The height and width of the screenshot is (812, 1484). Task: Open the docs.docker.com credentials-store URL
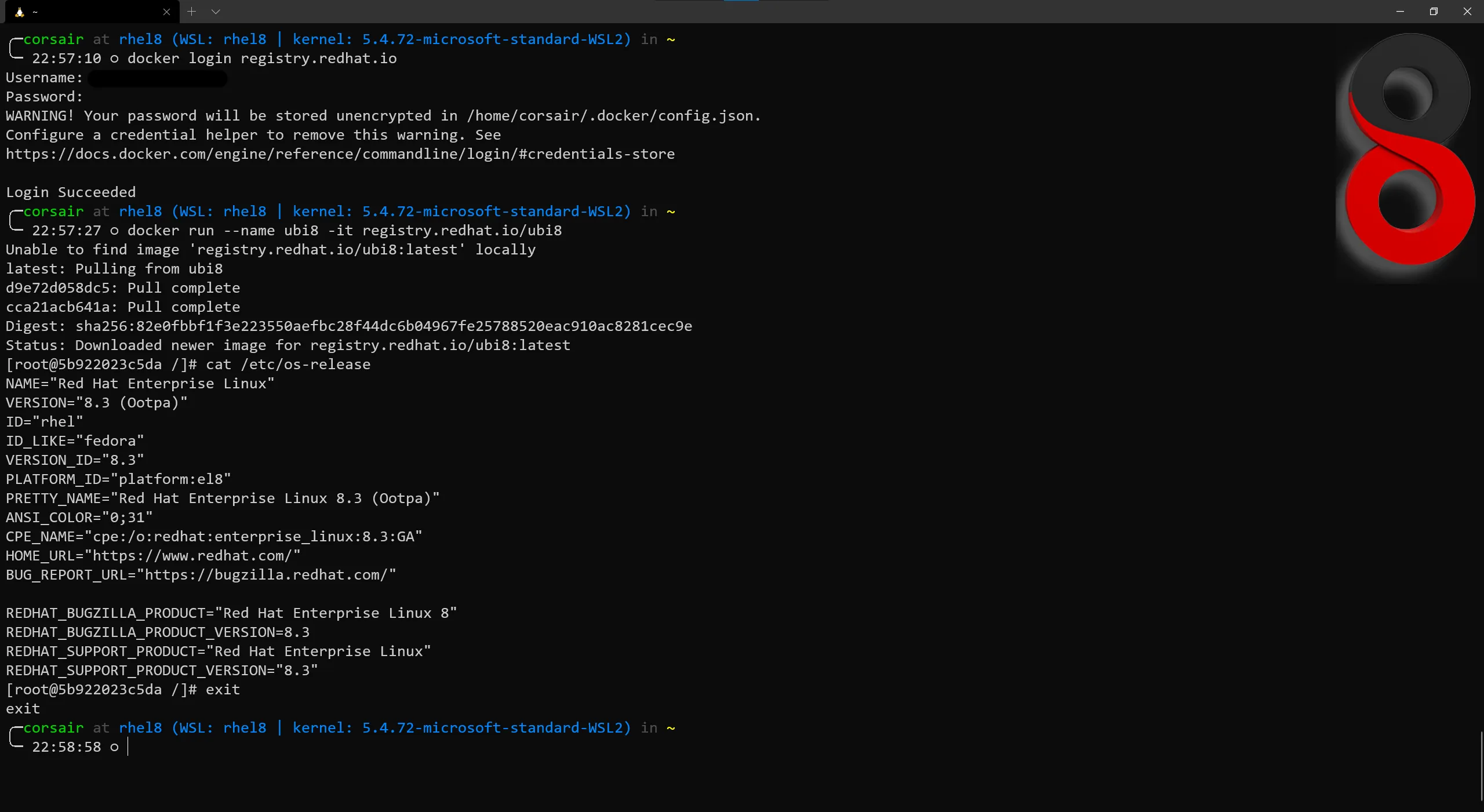click(340, 154)
